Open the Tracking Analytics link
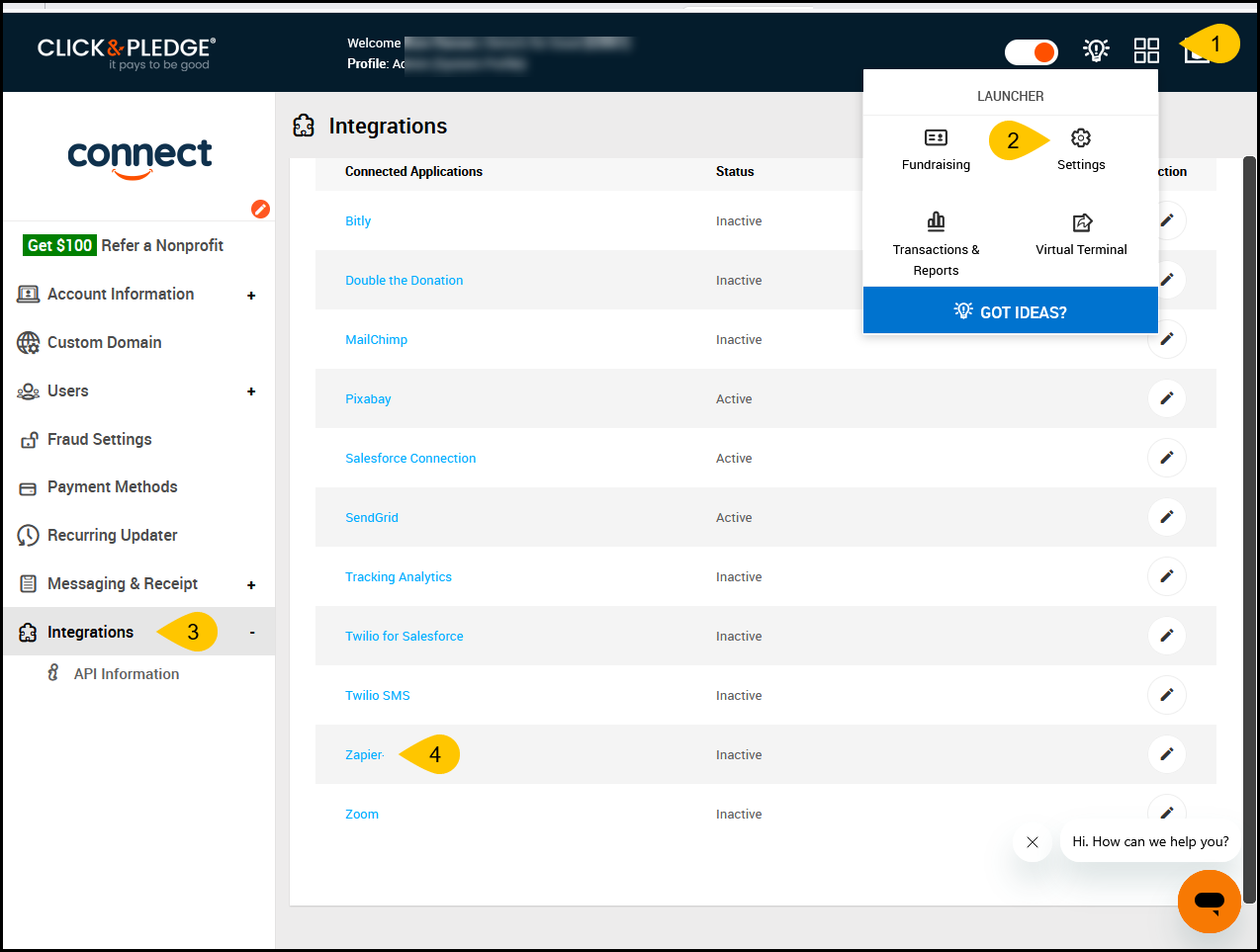This screenshot has height=952, width=1260. click(x=399, y=576)
